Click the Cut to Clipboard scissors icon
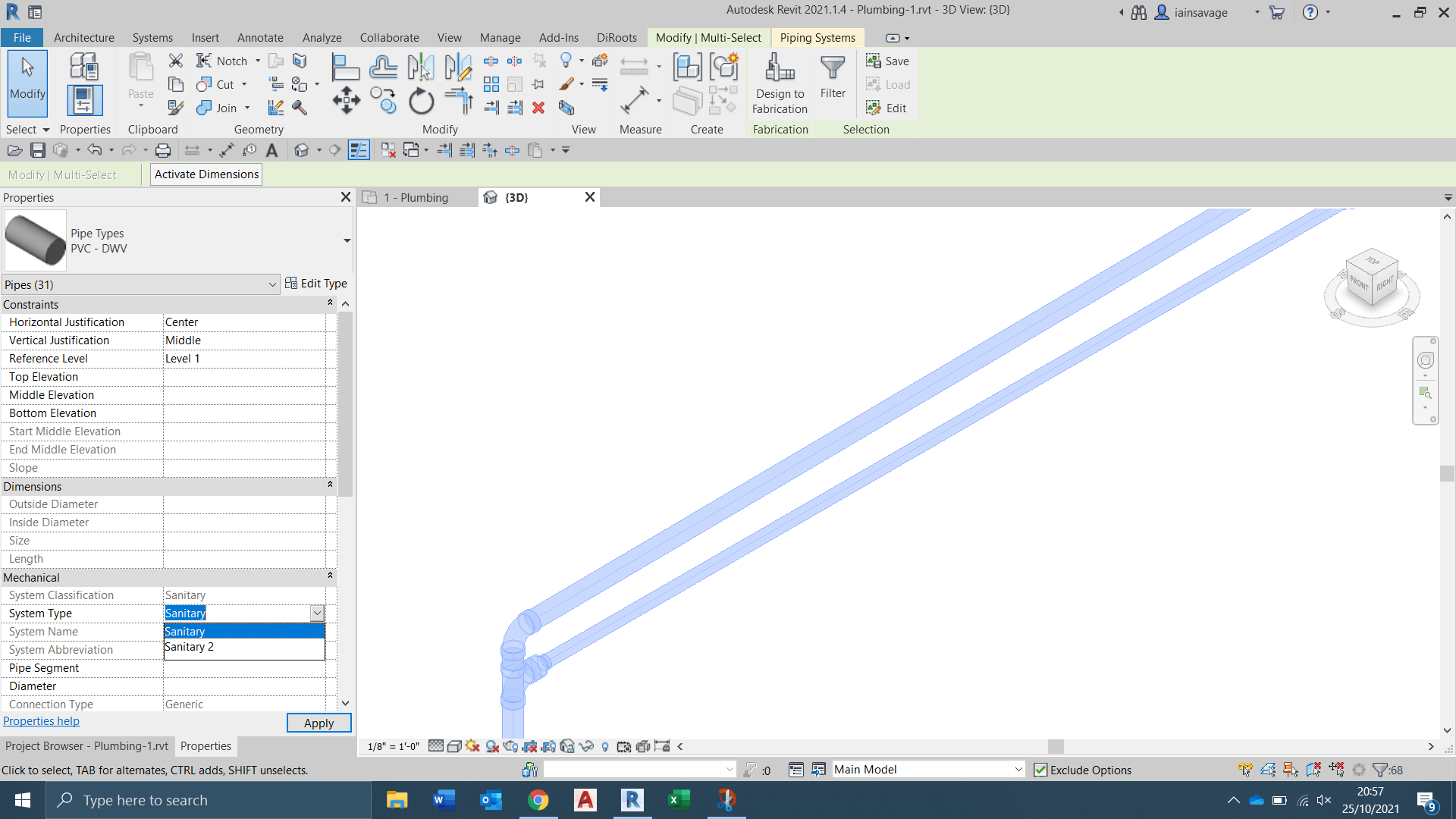 (176, 61)
